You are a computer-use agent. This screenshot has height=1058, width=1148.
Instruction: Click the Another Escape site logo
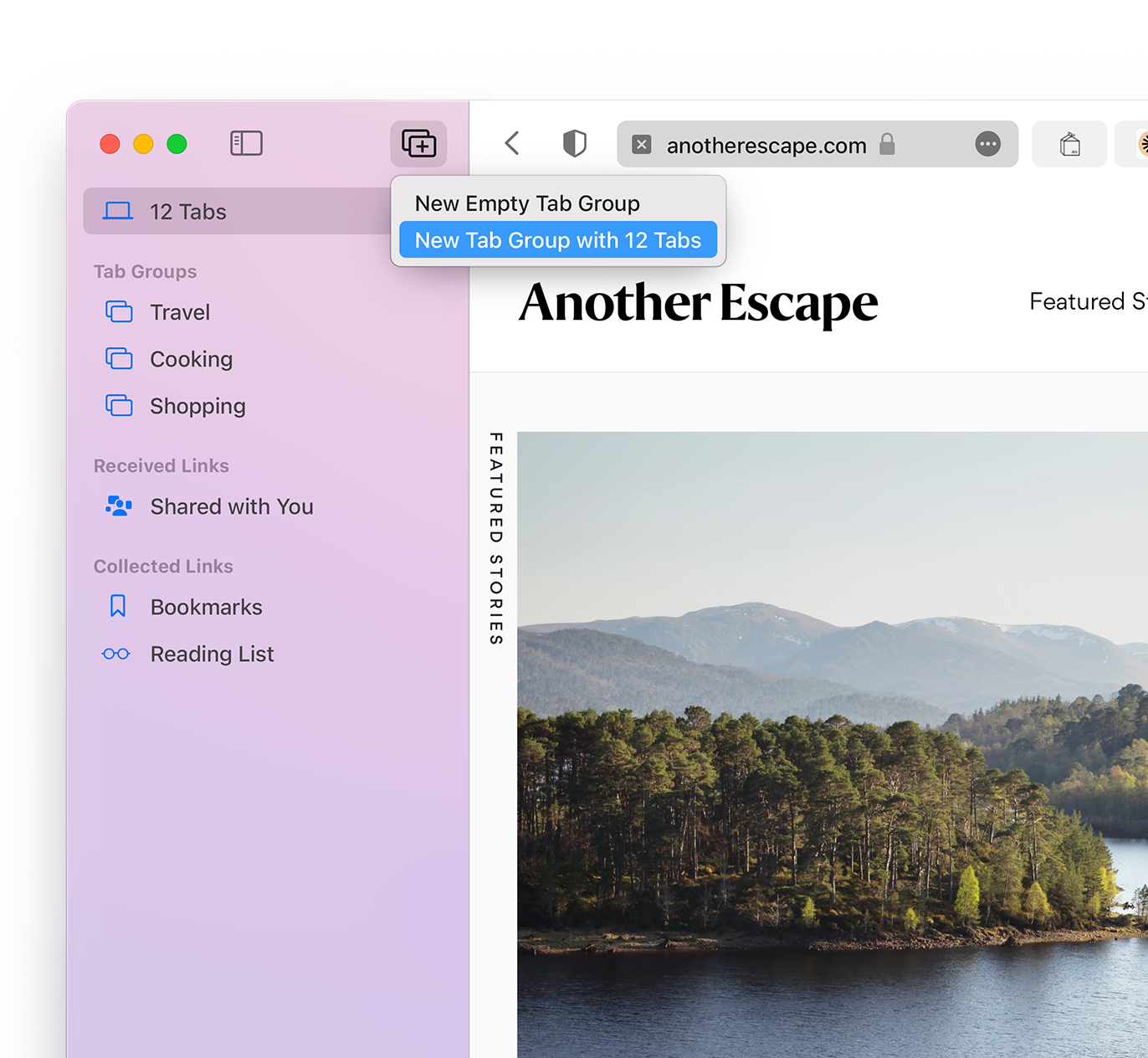click(x=698, y=302)
